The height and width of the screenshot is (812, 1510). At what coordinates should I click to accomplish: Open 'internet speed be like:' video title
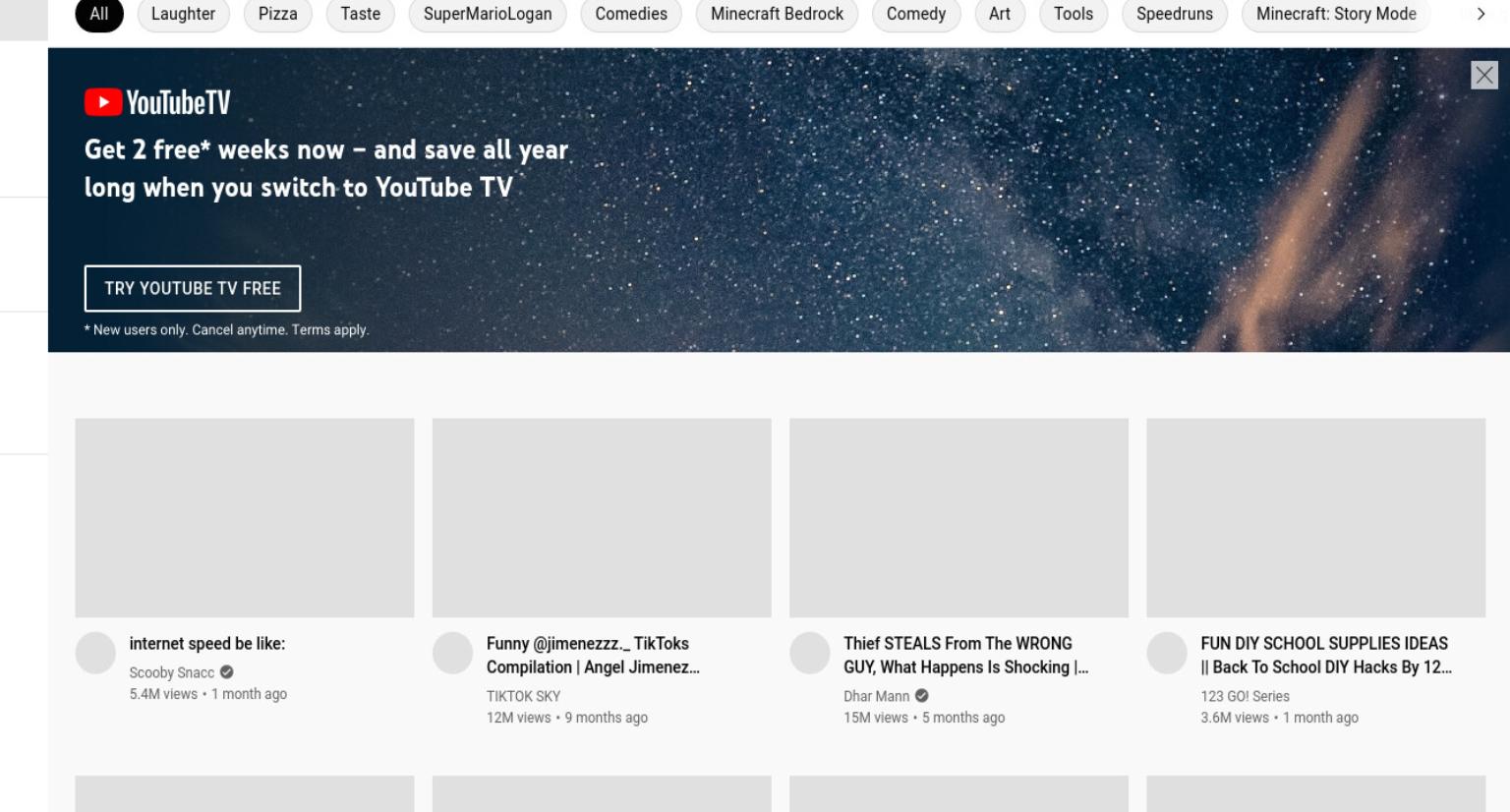(x=207, y=644)
